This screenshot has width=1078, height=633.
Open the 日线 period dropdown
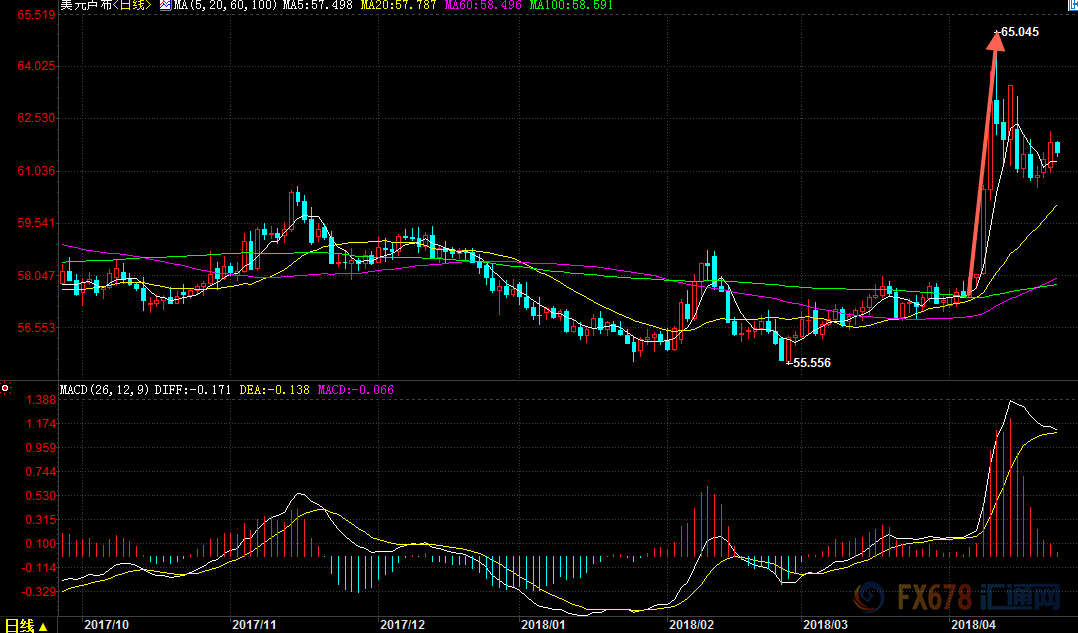coord(24,625)
